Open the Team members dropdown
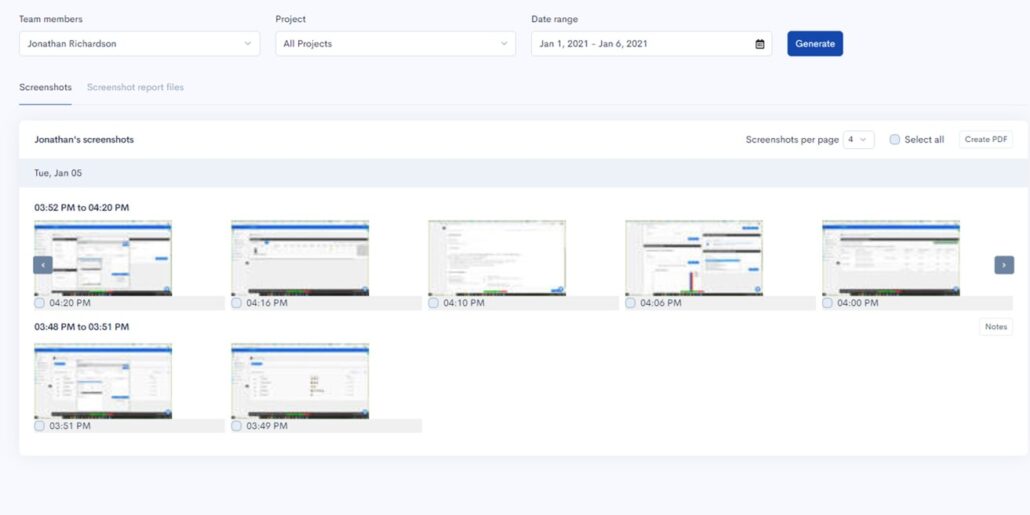This screenshot has height=515, width=1030. pos(139,44)
